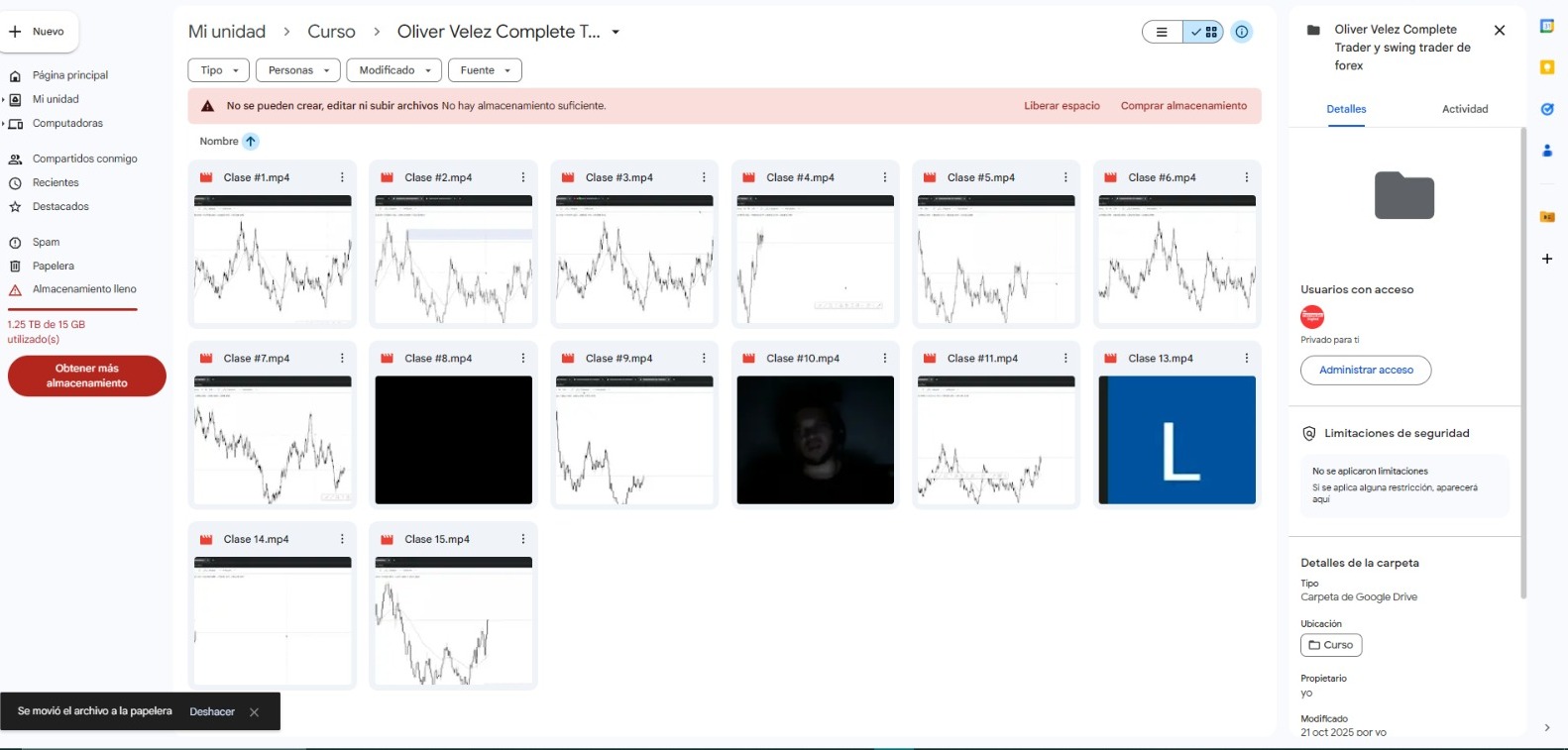Click details panel vertical scrollbar

1523,363
